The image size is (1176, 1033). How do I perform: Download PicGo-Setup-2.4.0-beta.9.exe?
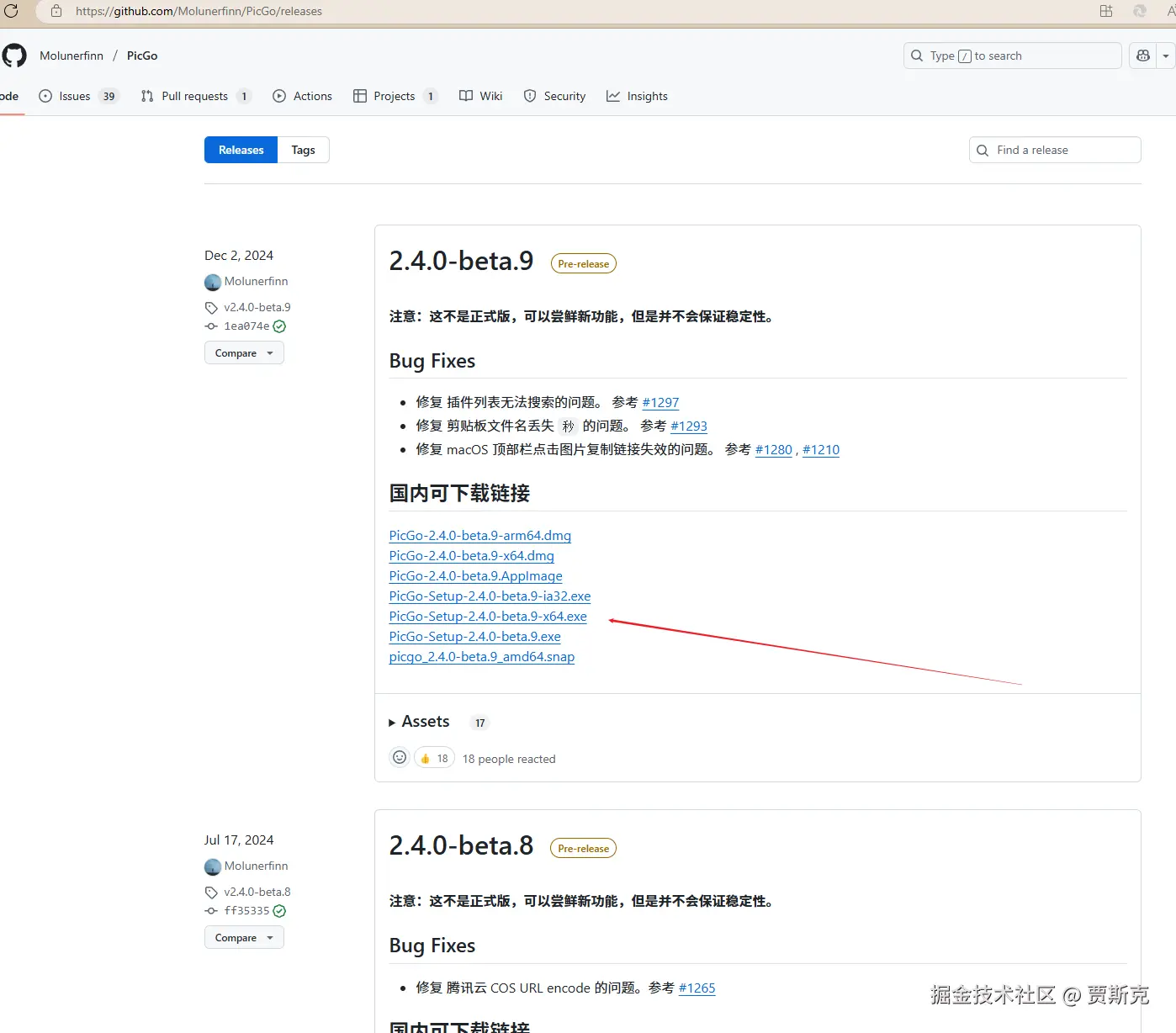(475, 637)
